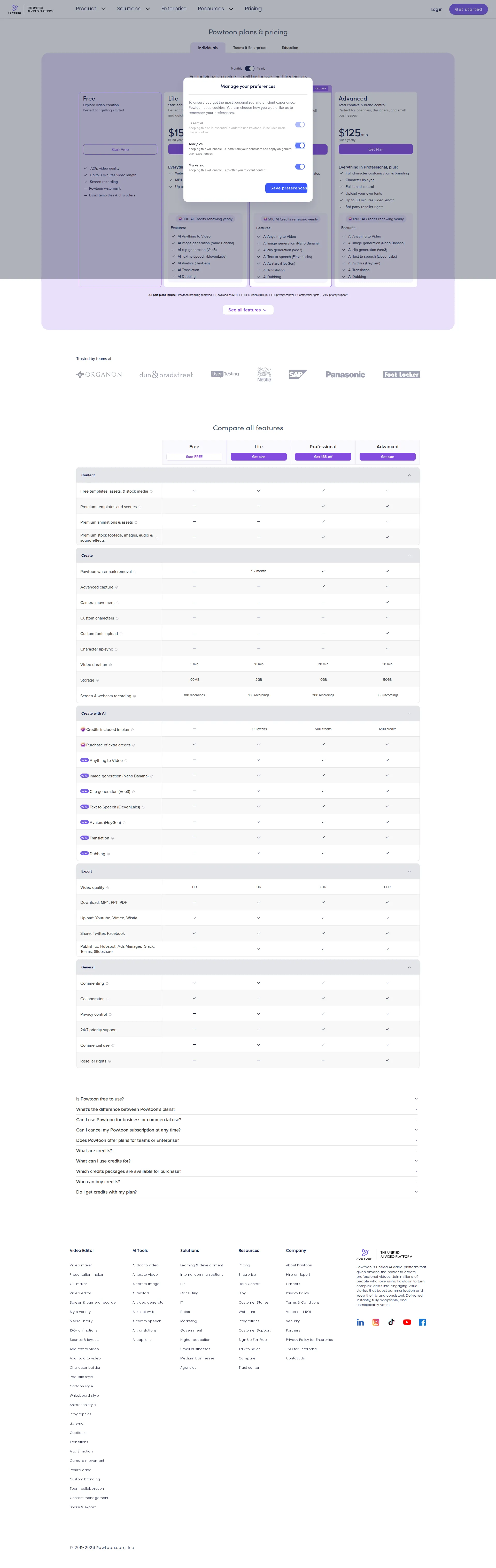This screenshot has height=1568, width=496.
Task: Open the Log in link
Action: click(x=436, y=9)
